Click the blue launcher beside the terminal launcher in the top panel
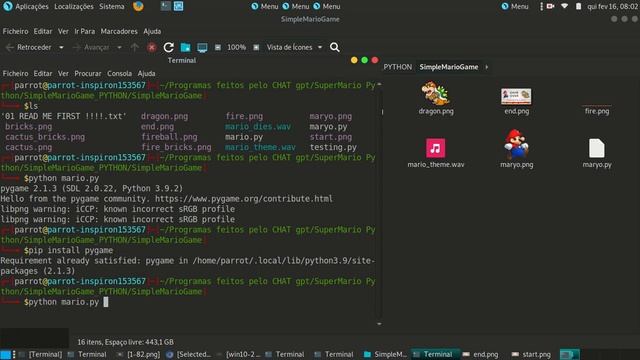 click(178, 6)
